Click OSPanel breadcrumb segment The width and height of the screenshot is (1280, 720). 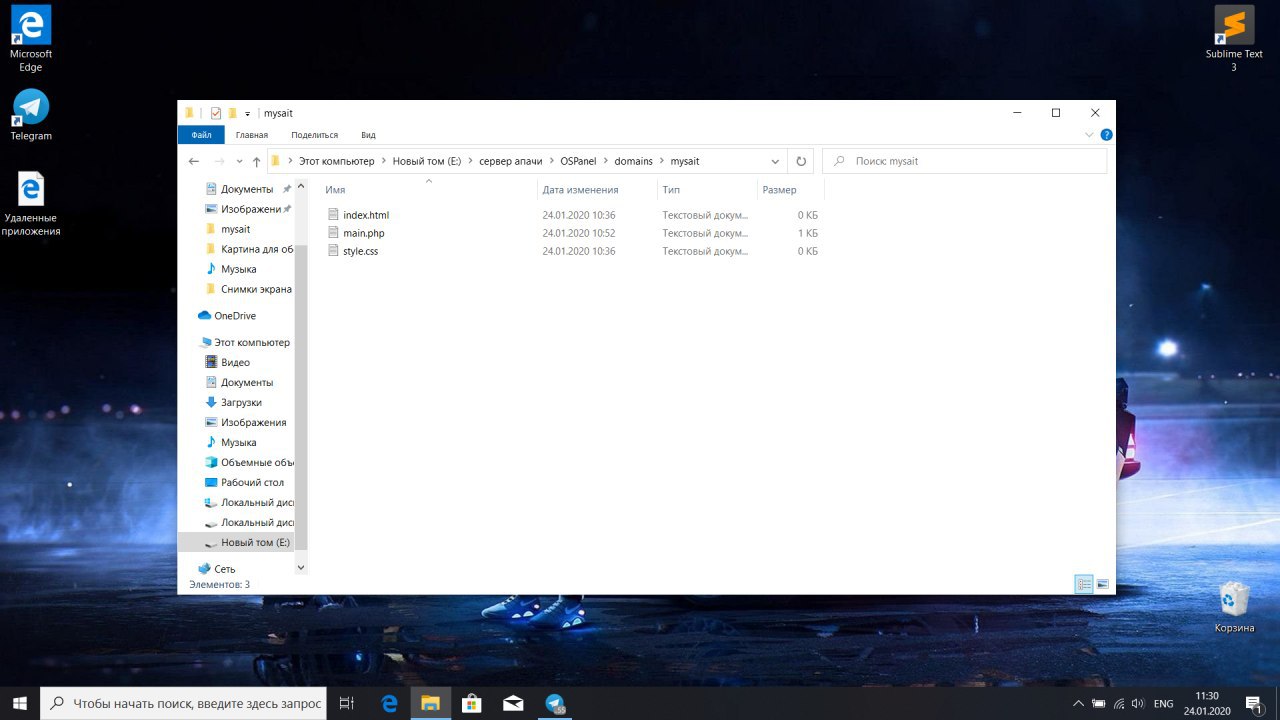tap(578, 161)
